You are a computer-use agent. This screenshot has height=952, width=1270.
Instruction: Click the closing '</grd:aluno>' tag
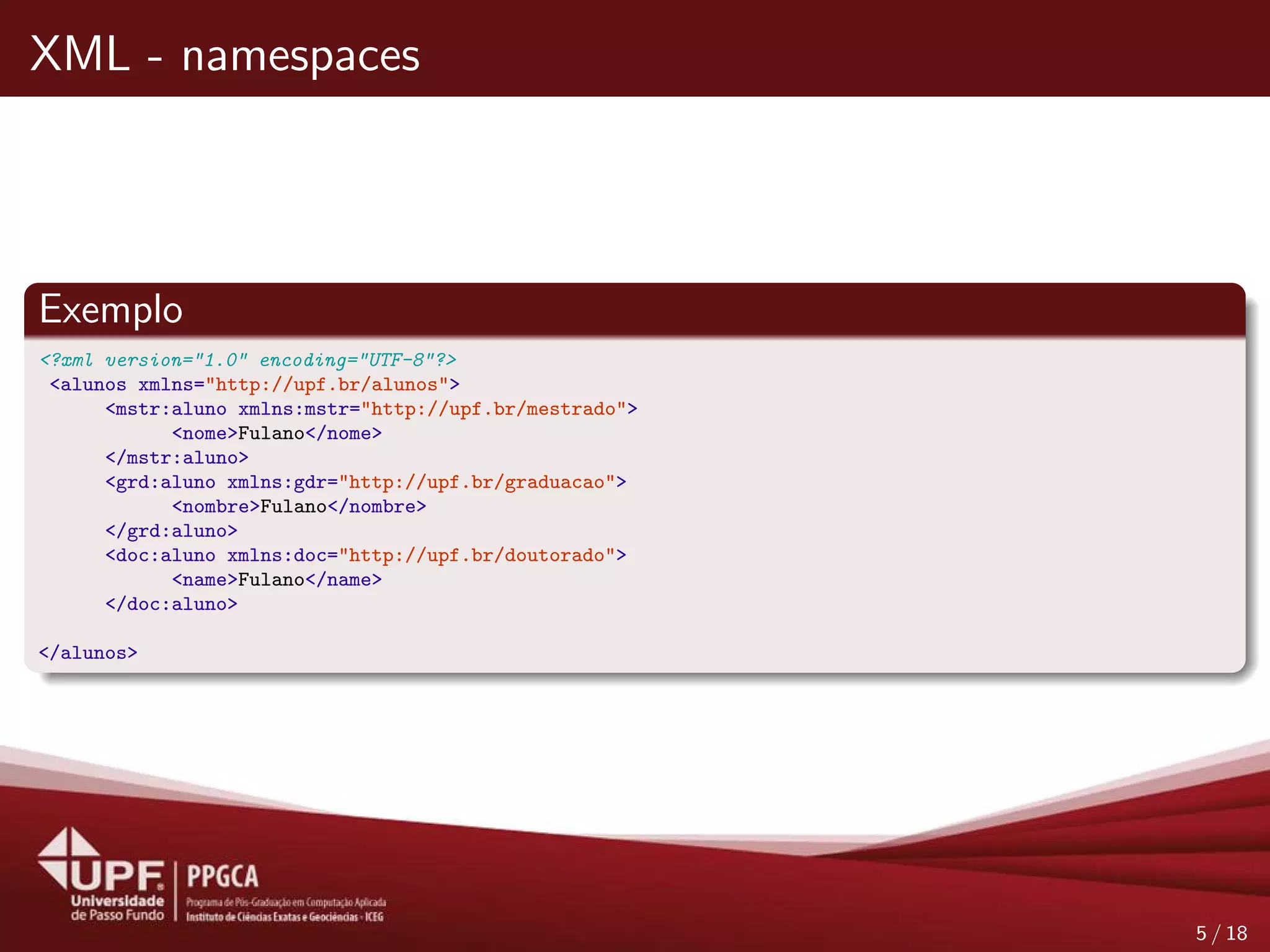coord(171,531)
